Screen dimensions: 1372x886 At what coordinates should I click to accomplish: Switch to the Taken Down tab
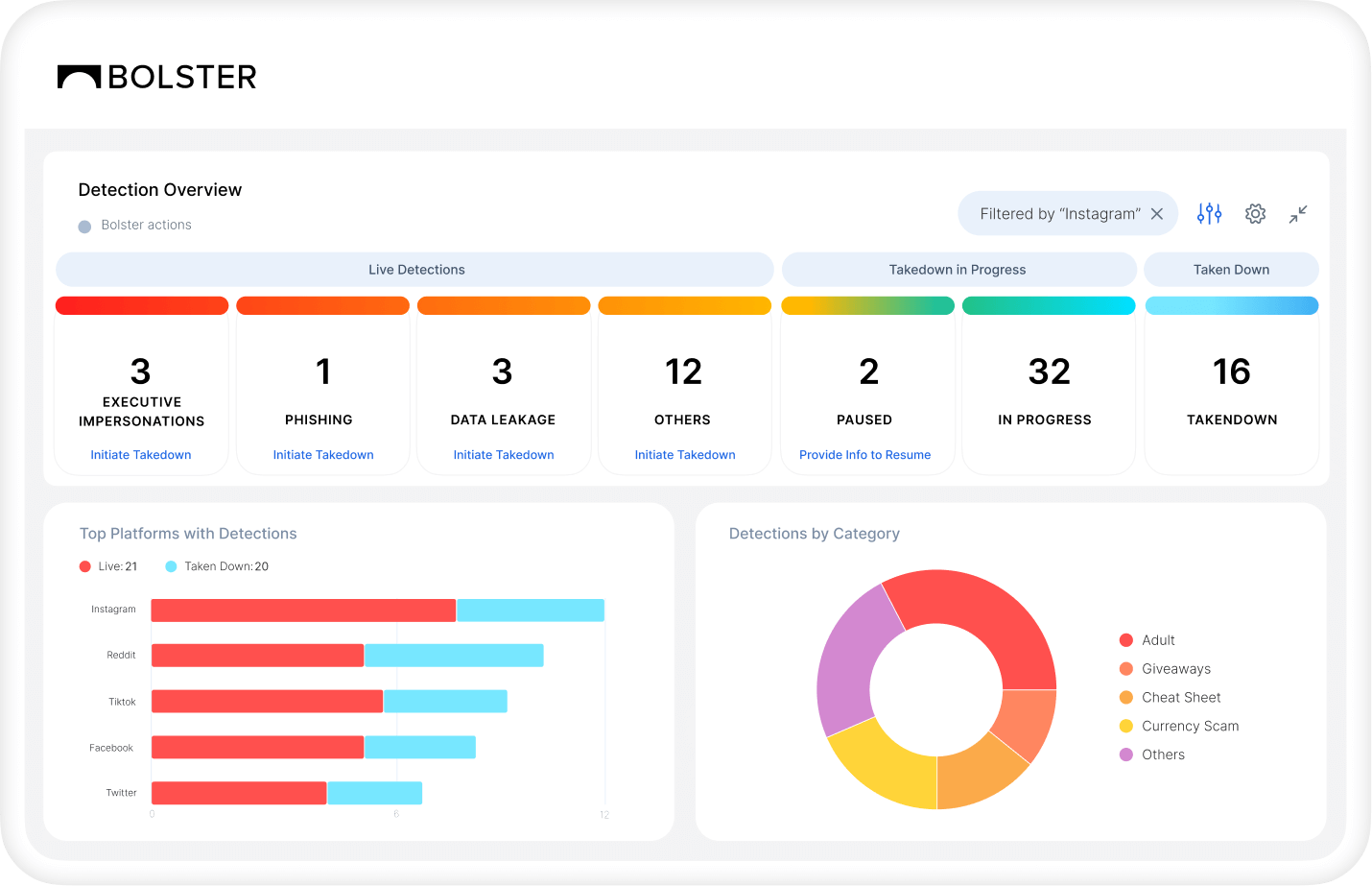coord(1231,270)
